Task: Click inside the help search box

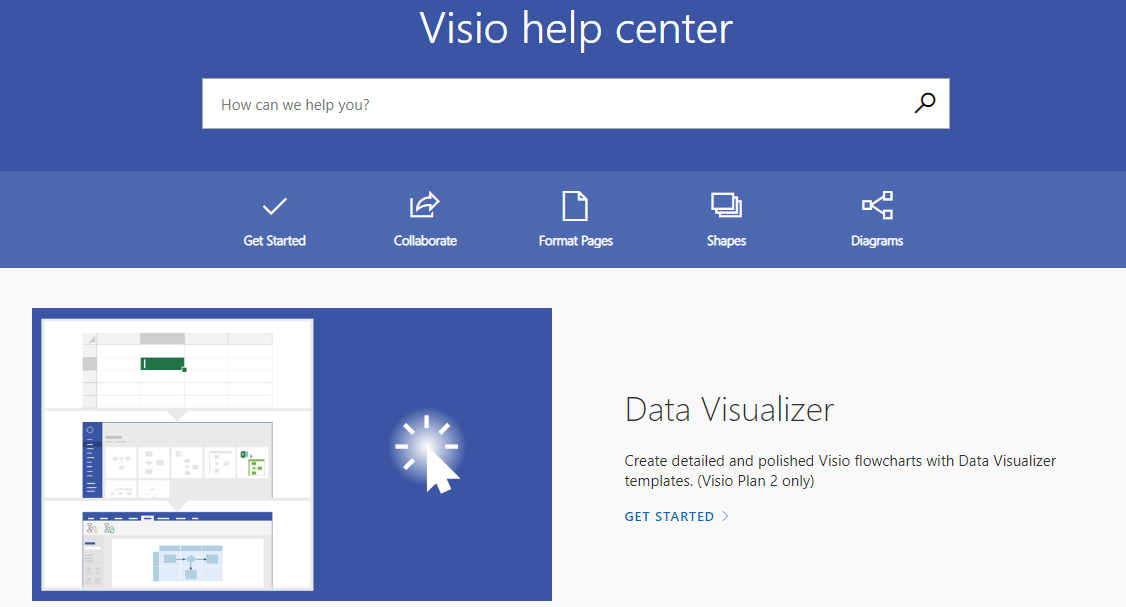Action: [x=500, y=103]
